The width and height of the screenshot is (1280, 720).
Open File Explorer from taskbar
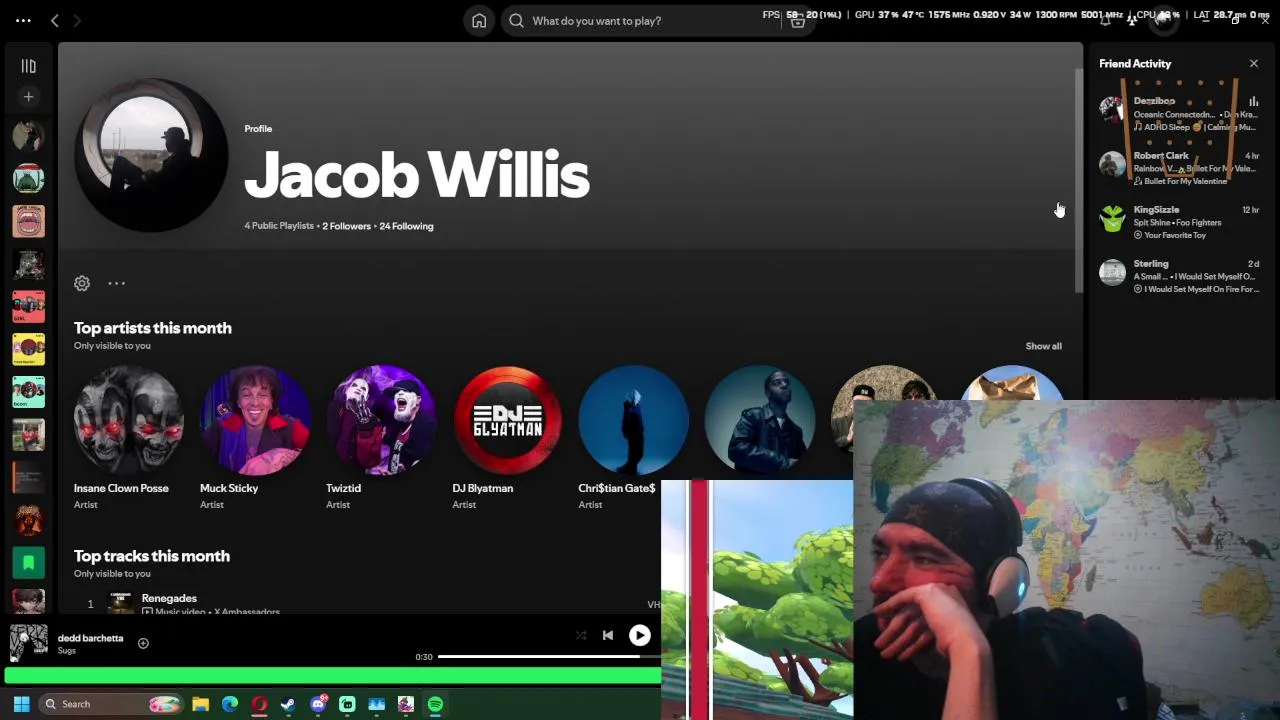pos(200,704)
